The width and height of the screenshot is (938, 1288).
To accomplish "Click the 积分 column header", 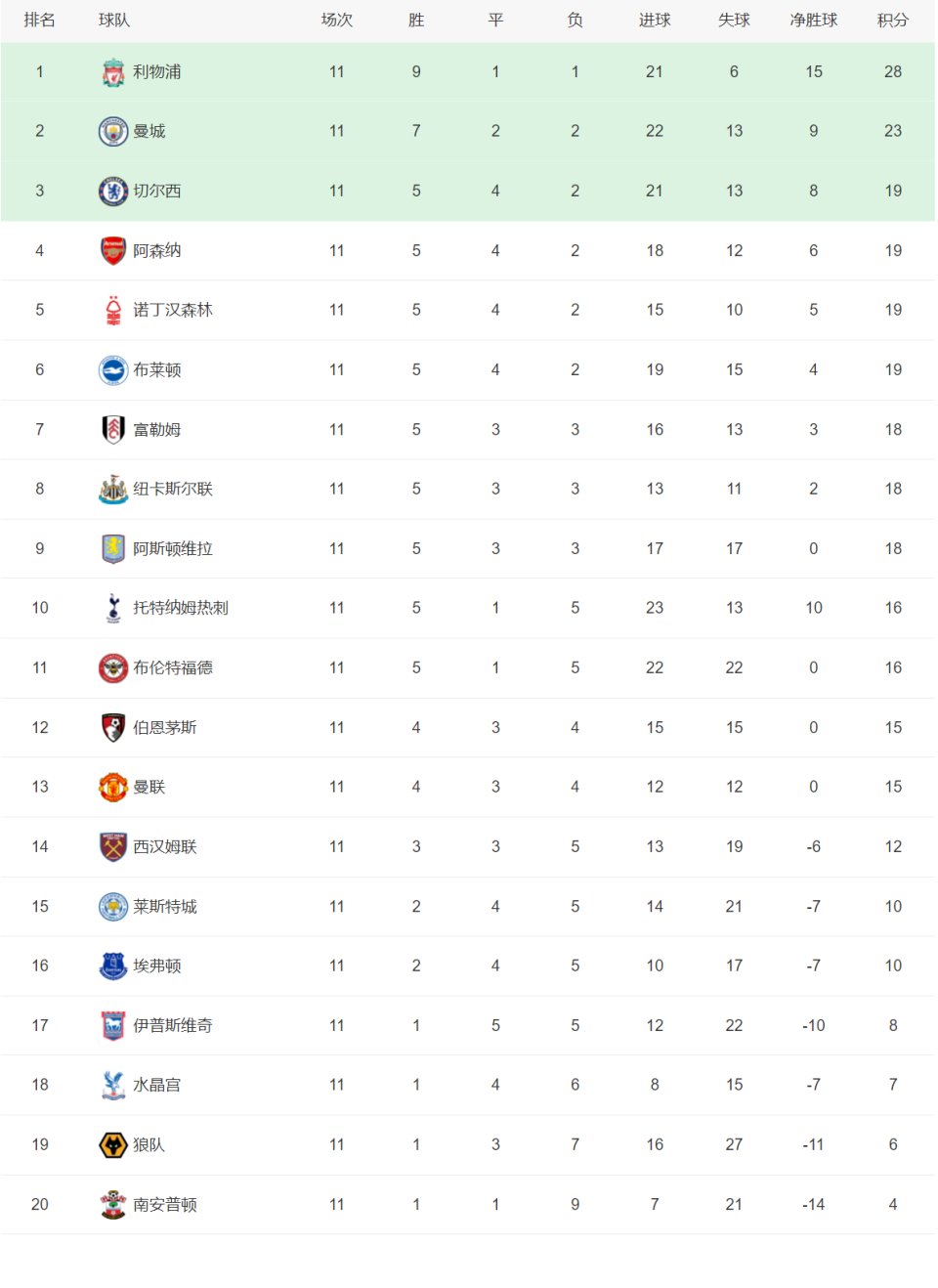I will tap(893, 21).
